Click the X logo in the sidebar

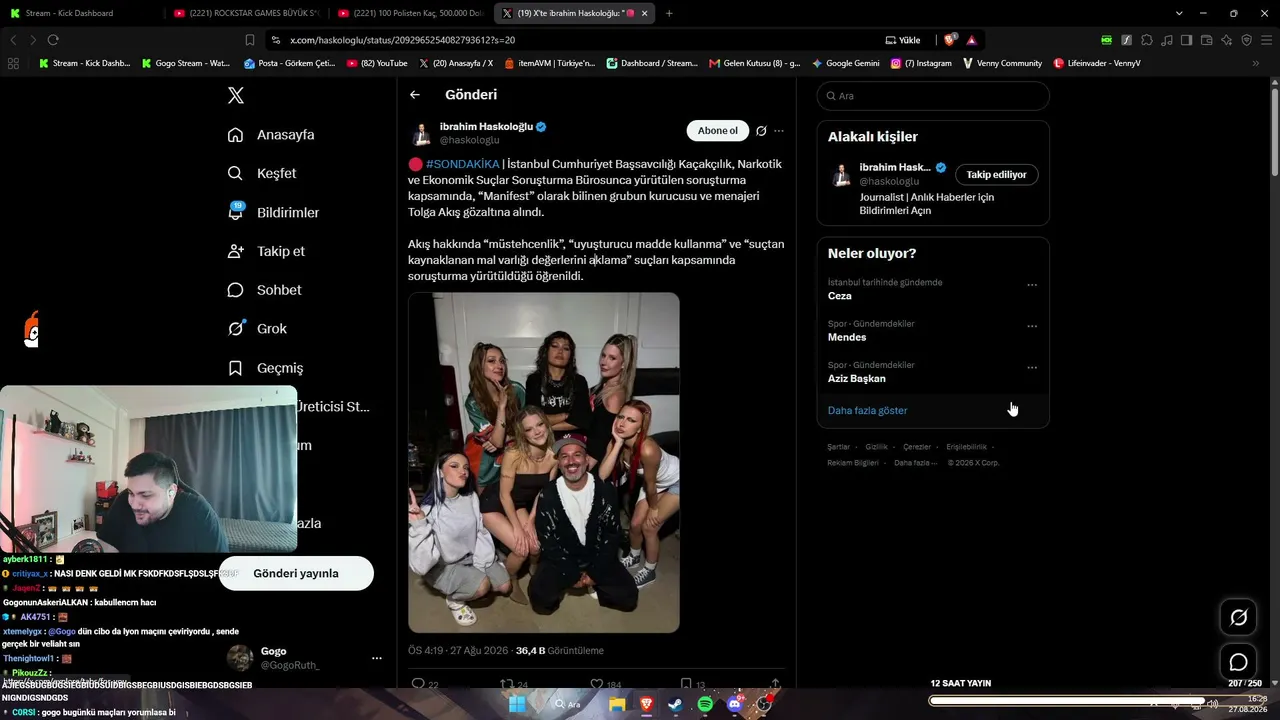pos(236,96)
